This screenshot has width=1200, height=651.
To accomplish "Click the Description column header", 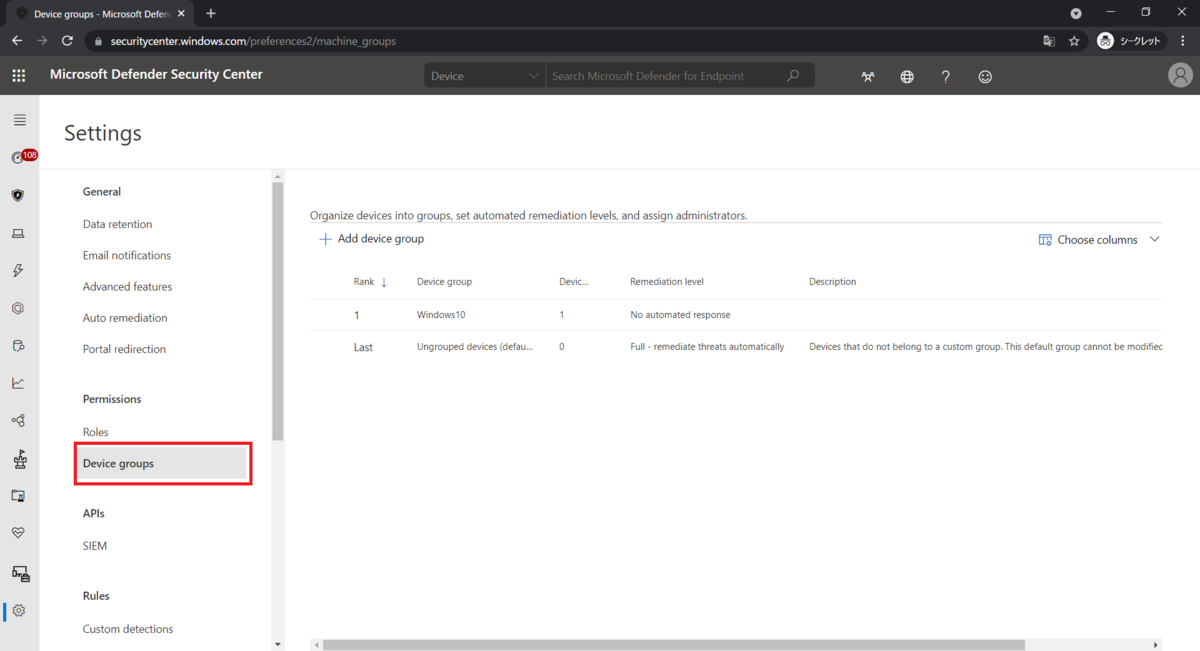I will point(833,282).
